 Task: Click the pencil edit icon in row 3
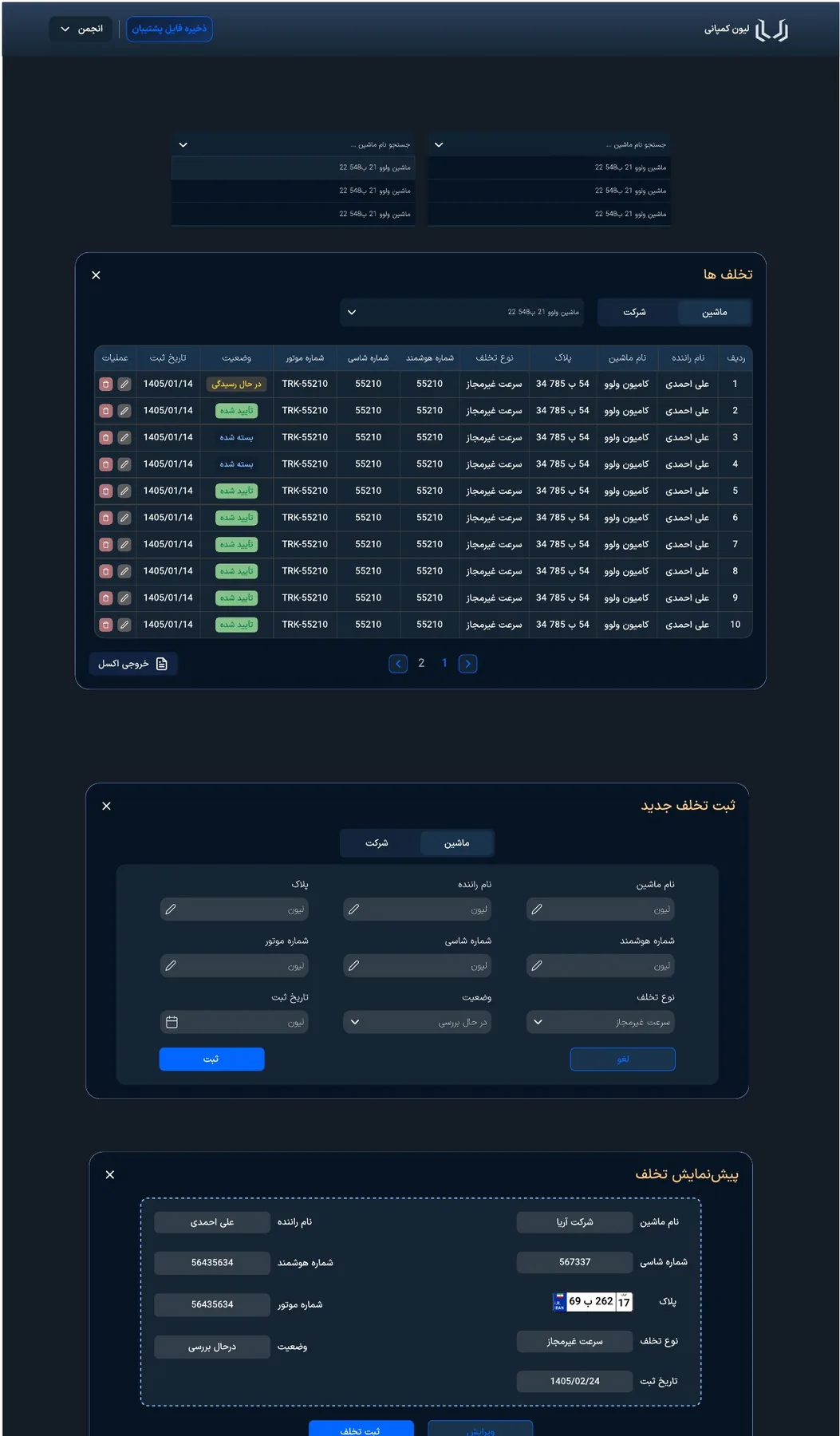pos(124,437)
